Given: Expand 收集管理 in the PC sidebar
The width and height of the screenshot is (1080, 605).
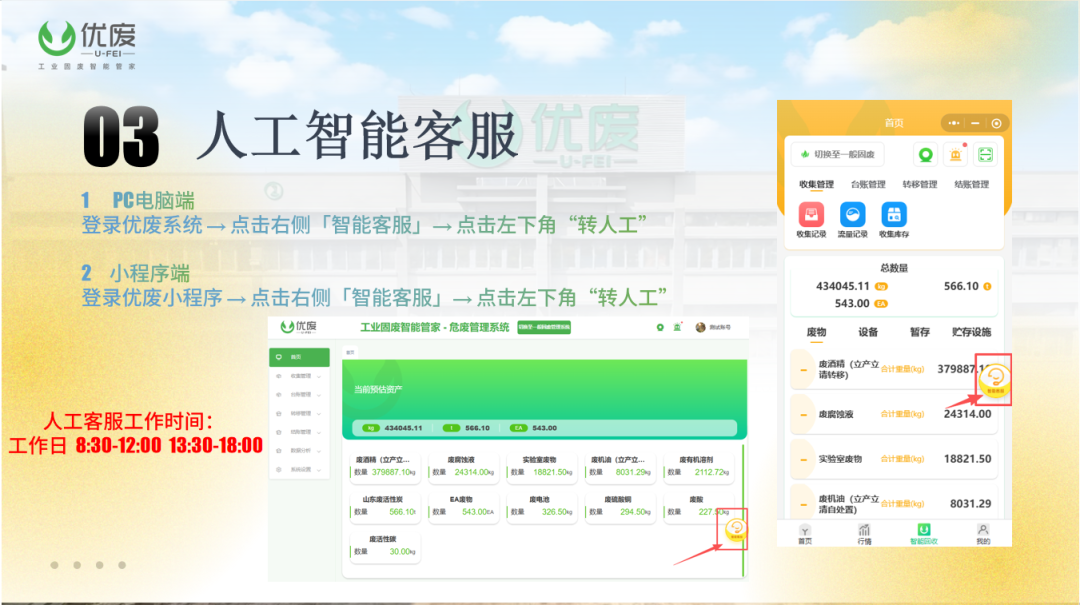Looking at the screenshot, I should 299,376.
